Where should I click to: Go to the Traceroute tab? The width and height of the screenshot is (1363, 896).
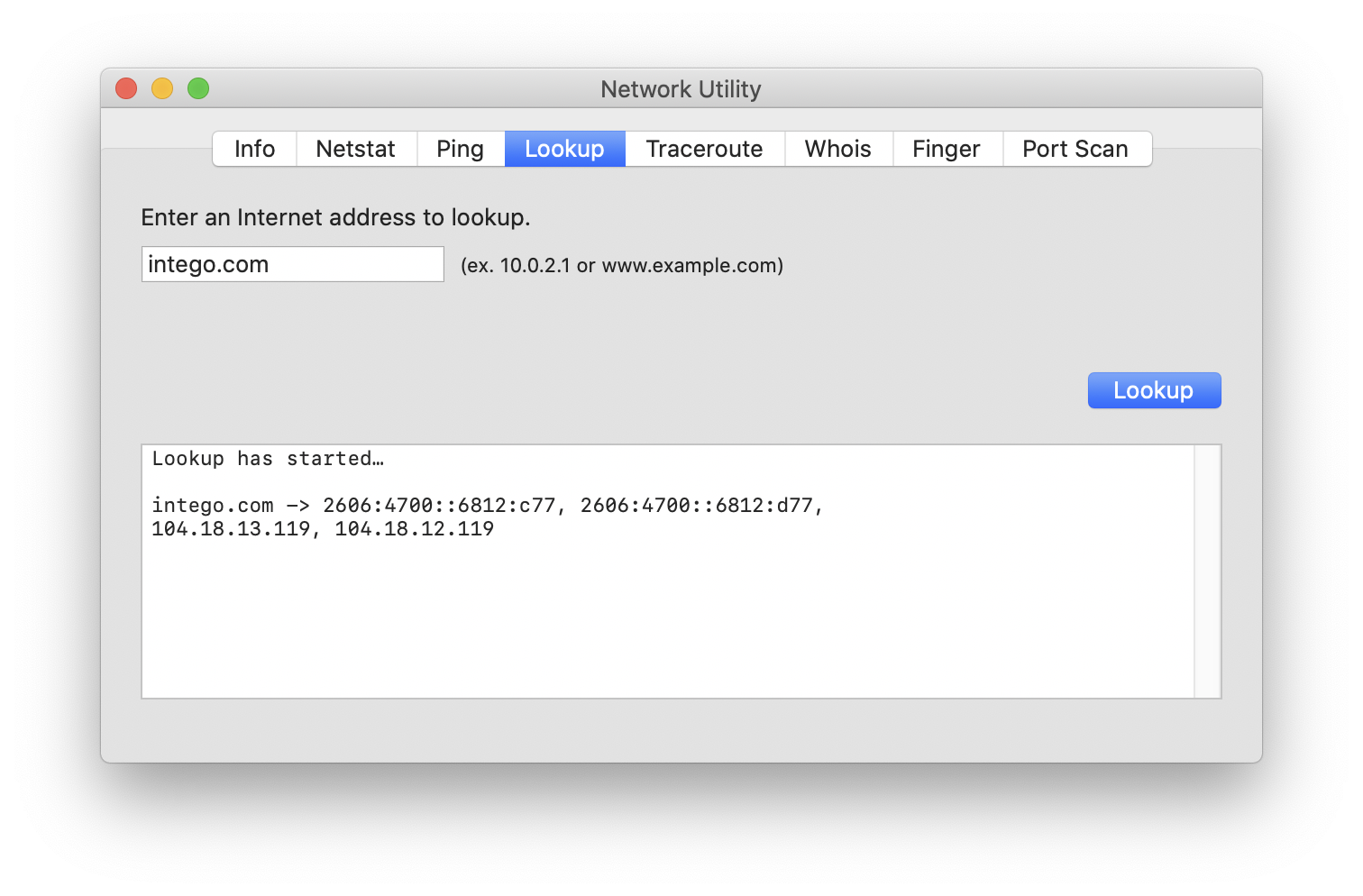pos(705,149)
